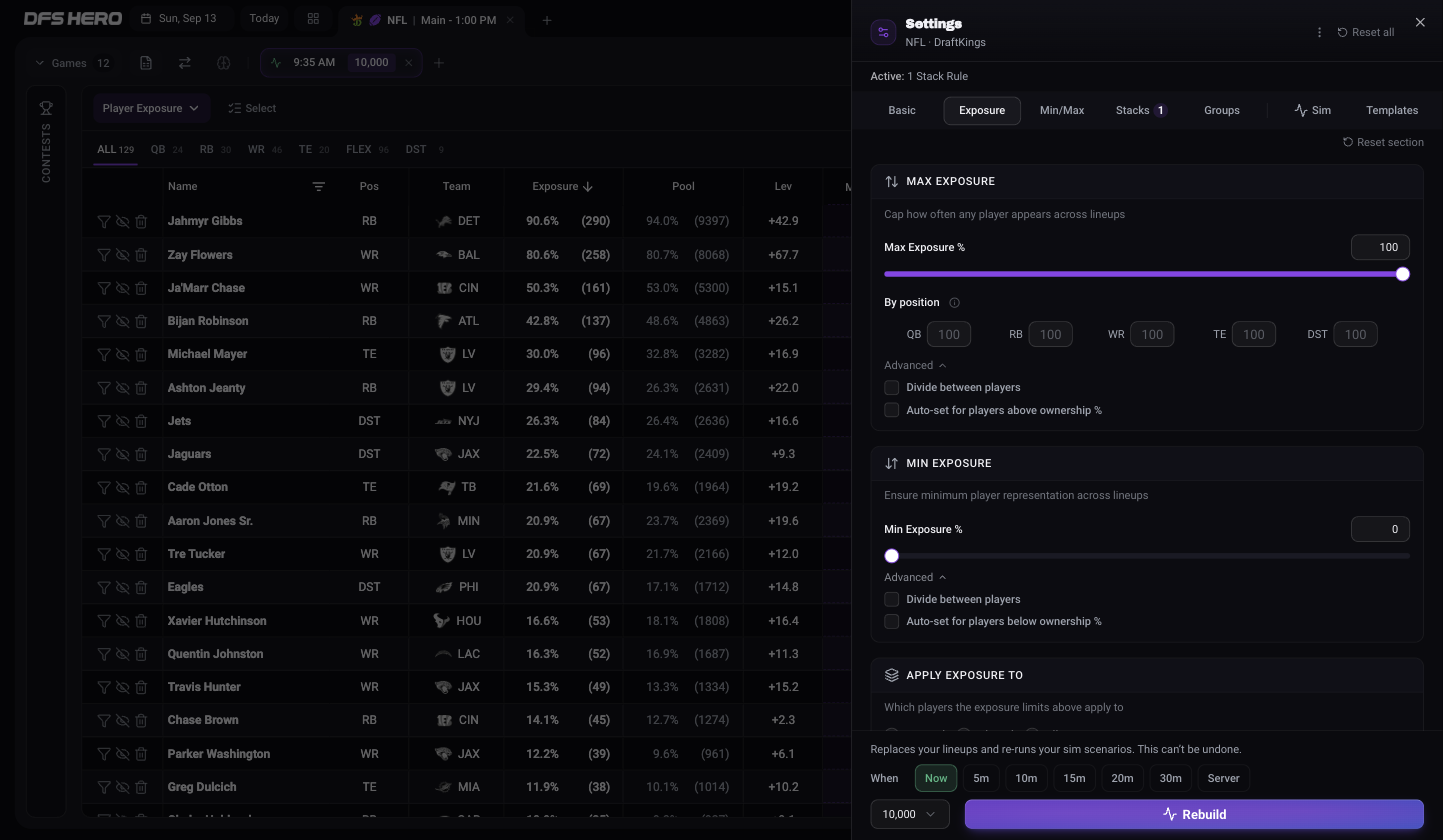Screen dimensions: 1443x840
Task: Click the Max Exposure % value field
Action: click(x=1380, y=247)
